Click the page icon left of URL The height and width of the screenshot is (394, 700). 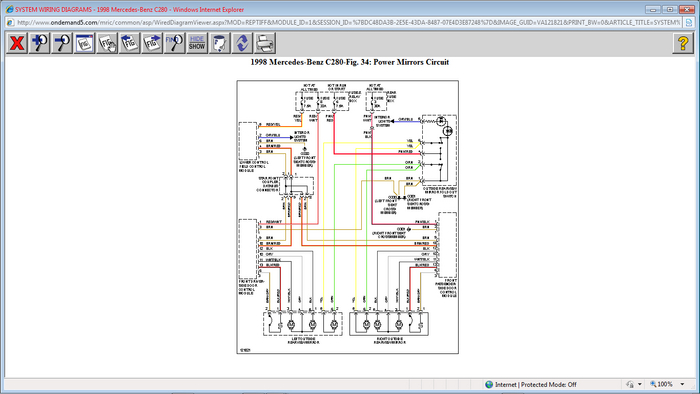click(x=10, y=22)
